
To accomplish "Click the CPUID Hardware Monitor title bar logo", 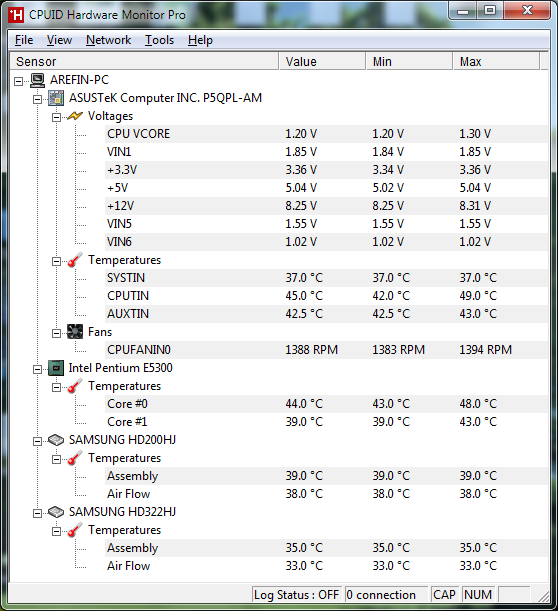I will pyautogui.click(x=16, y=15).
